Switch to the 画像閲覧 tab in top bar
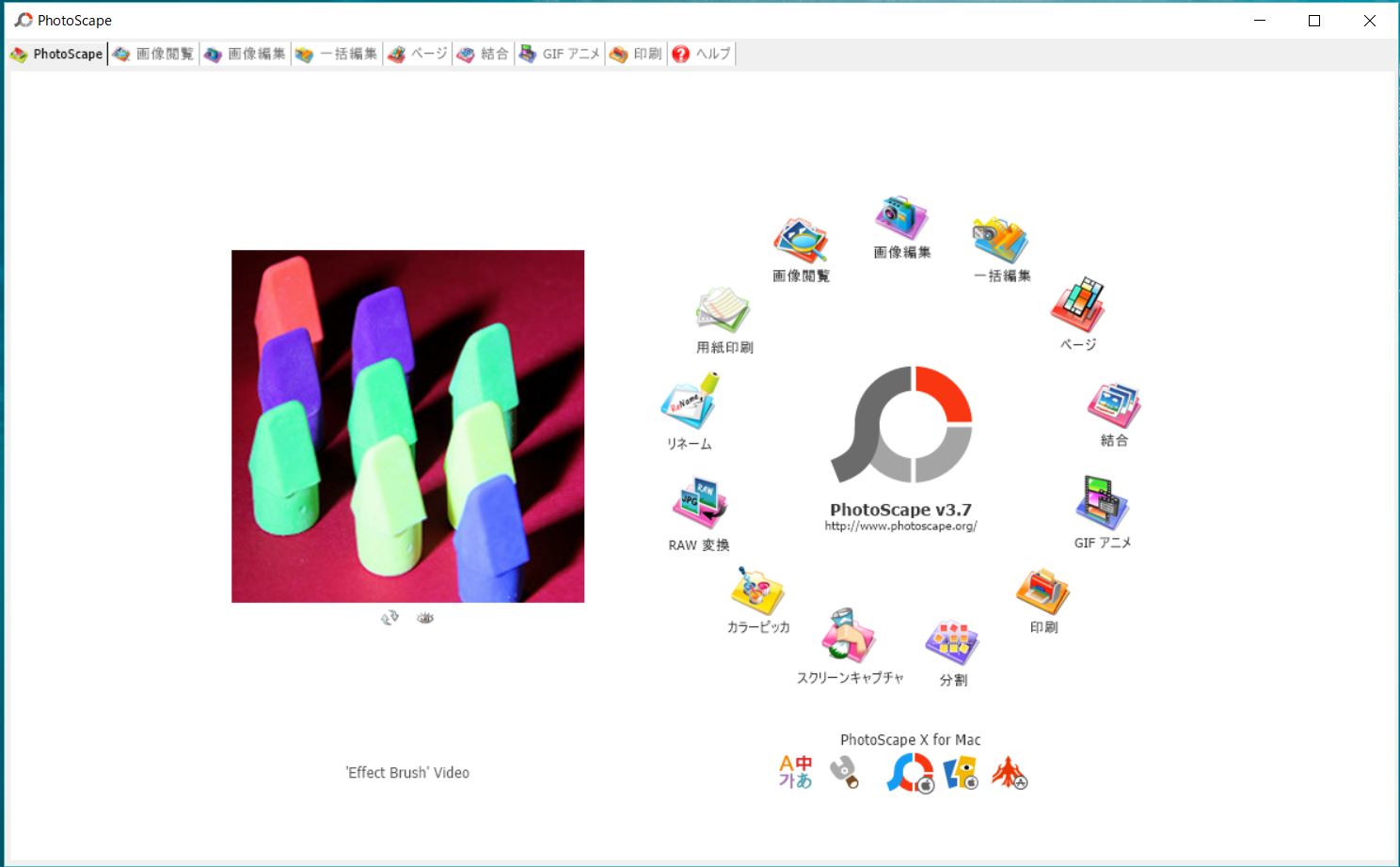 153,55
